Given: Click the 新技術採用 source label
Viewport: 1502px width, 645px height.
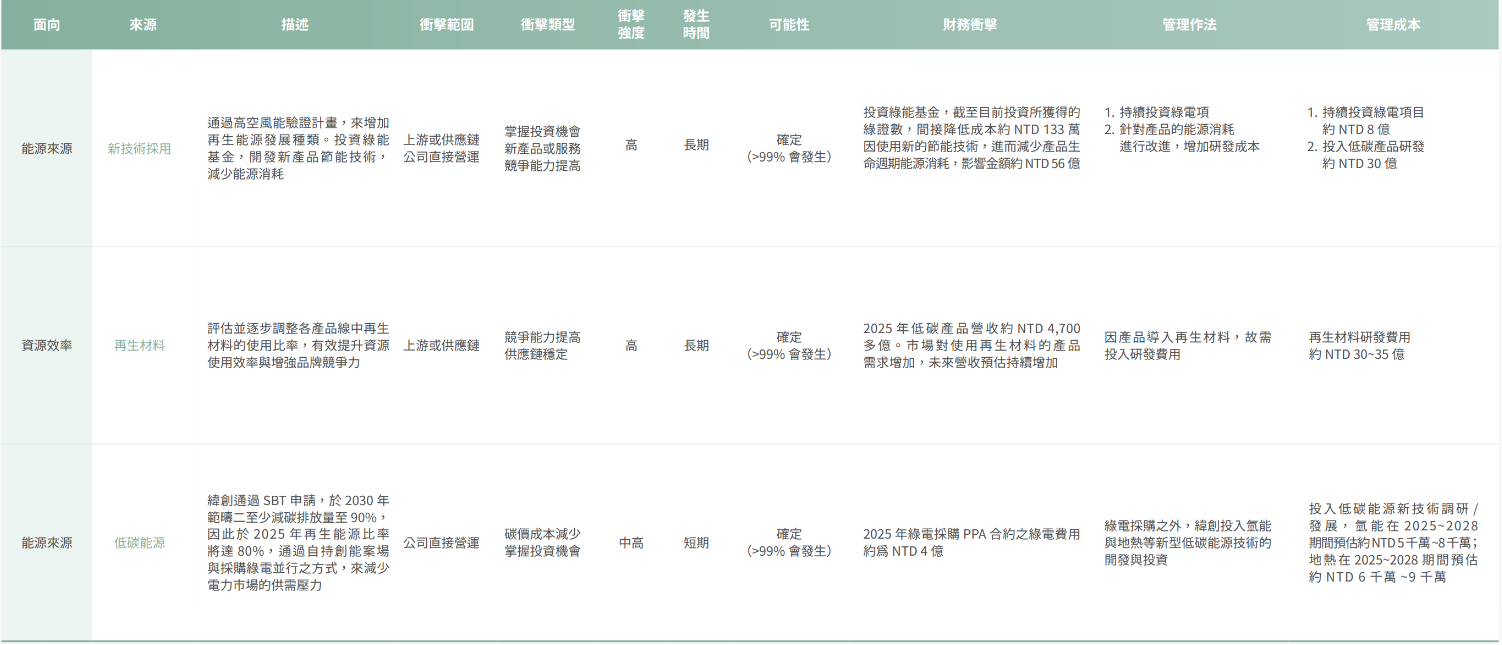Looking at the screenshot, I should (140, 148).
